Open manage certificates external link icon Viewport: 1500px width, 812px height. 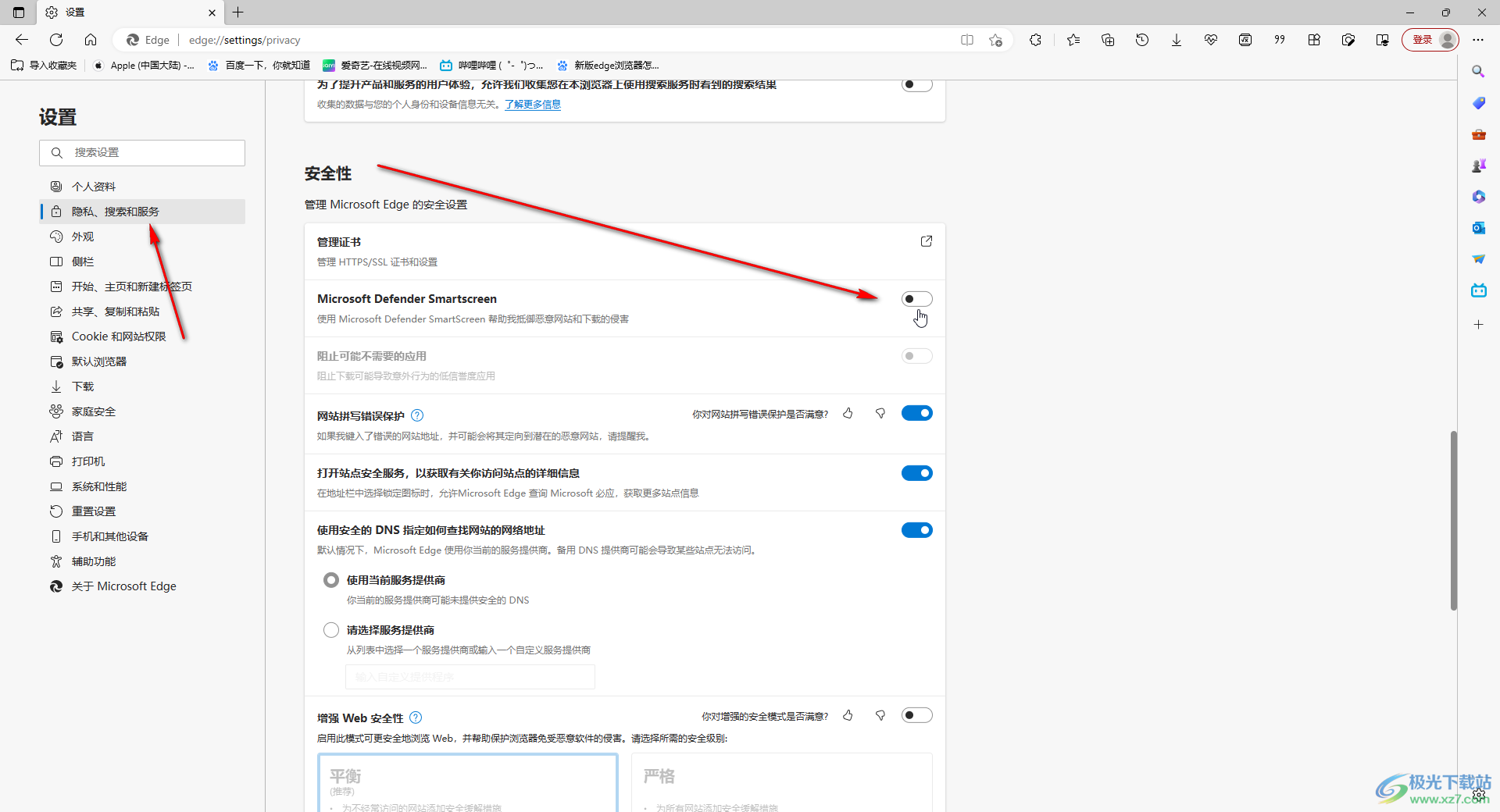coord(927,241)
